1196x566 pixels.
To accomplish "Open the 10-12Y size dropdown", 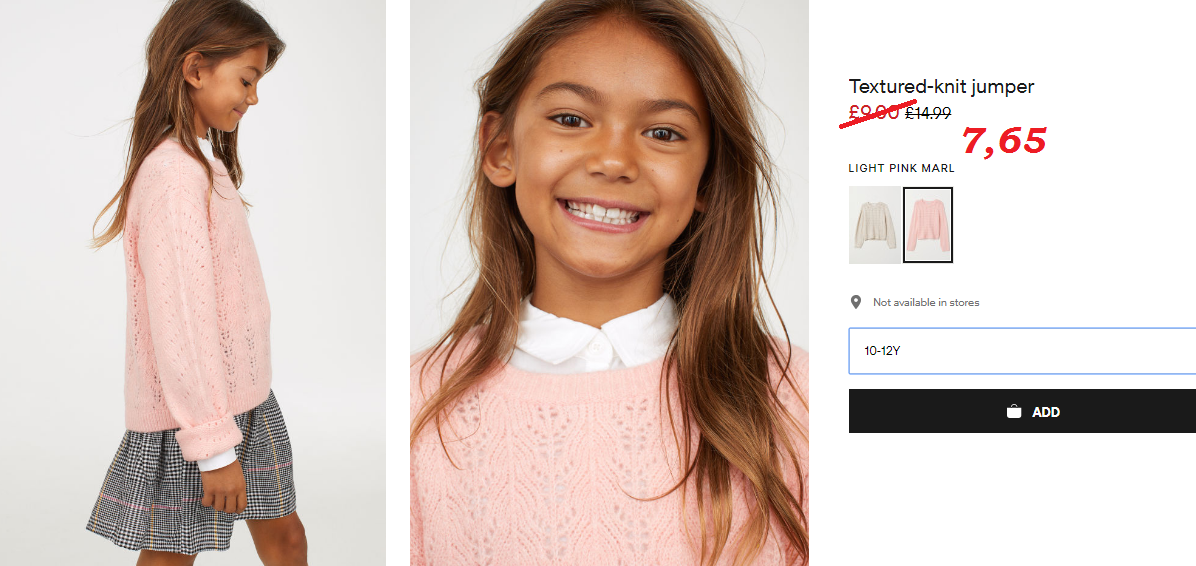I will 1022,351.
